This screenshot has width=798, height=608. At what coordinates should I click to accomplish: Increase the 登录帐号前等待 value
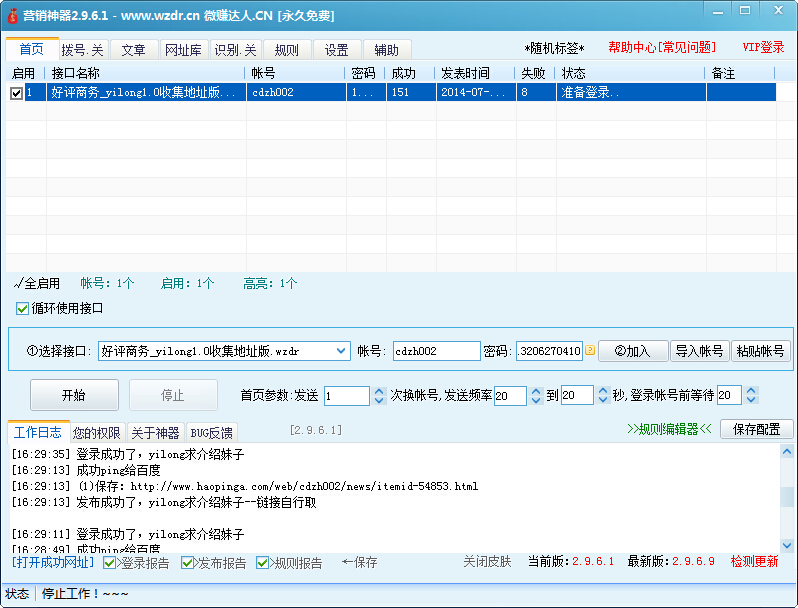click(x=751, y=391)
